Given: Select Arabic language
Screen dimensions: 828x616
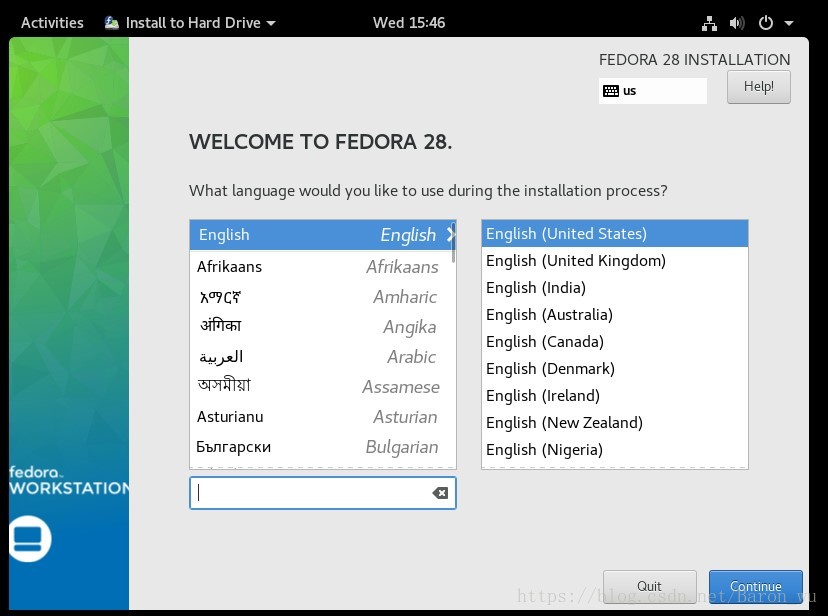Looking at the screenshot, I should pos(321,357).
